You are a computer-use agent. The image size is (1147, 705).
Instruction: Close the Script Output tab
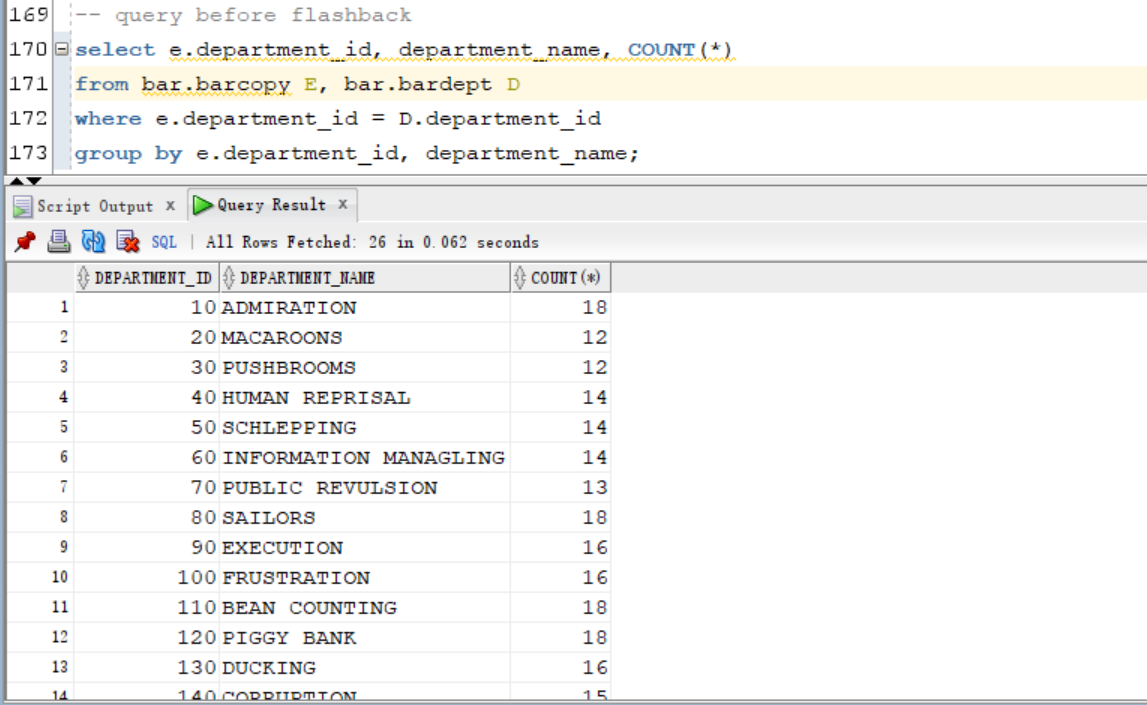pyautogui.click(x=170, y=206)
